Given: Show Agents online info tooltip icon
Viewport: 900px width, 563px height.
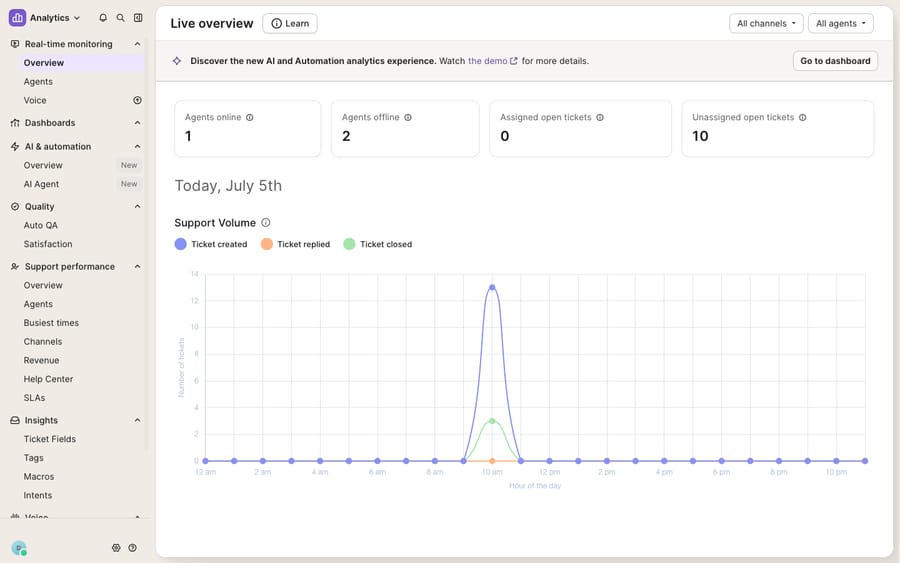Looking at the screenshot, I should 250,118.
